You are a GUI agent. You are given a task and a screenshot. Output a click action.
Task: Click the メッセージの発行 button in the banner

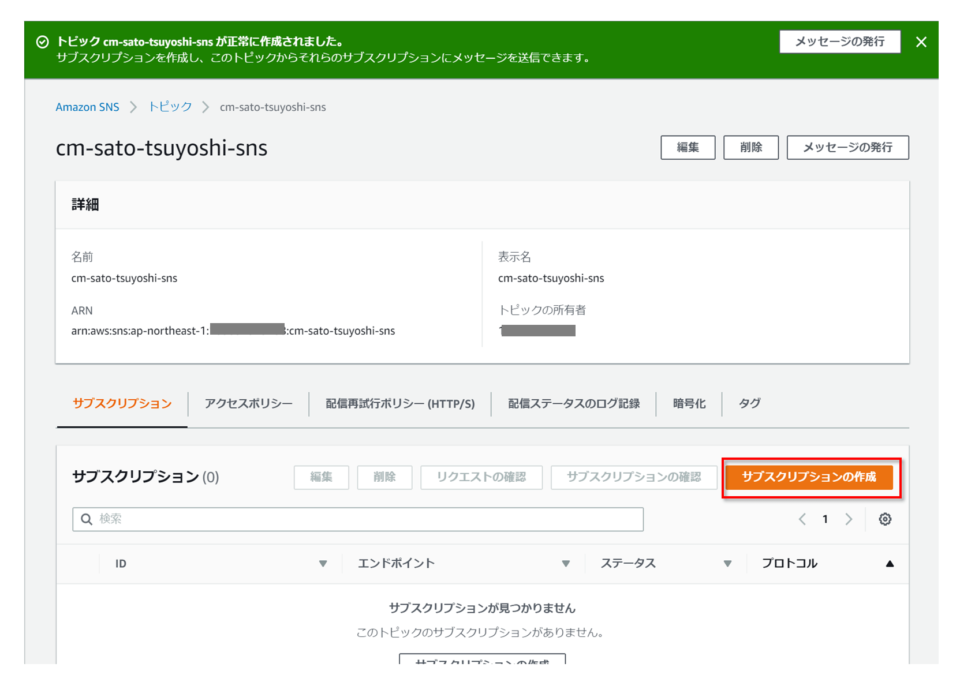tap(840, 41)
